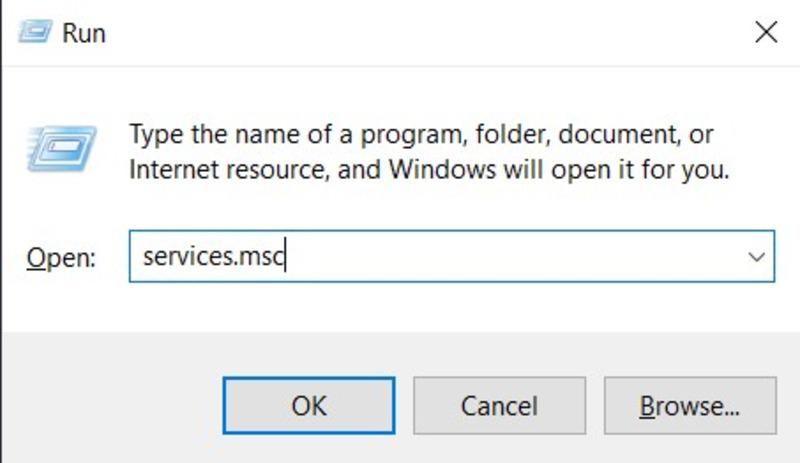Click gray footer space below the Cancel button
Screen dimensions: 800x463
point(499,448)
